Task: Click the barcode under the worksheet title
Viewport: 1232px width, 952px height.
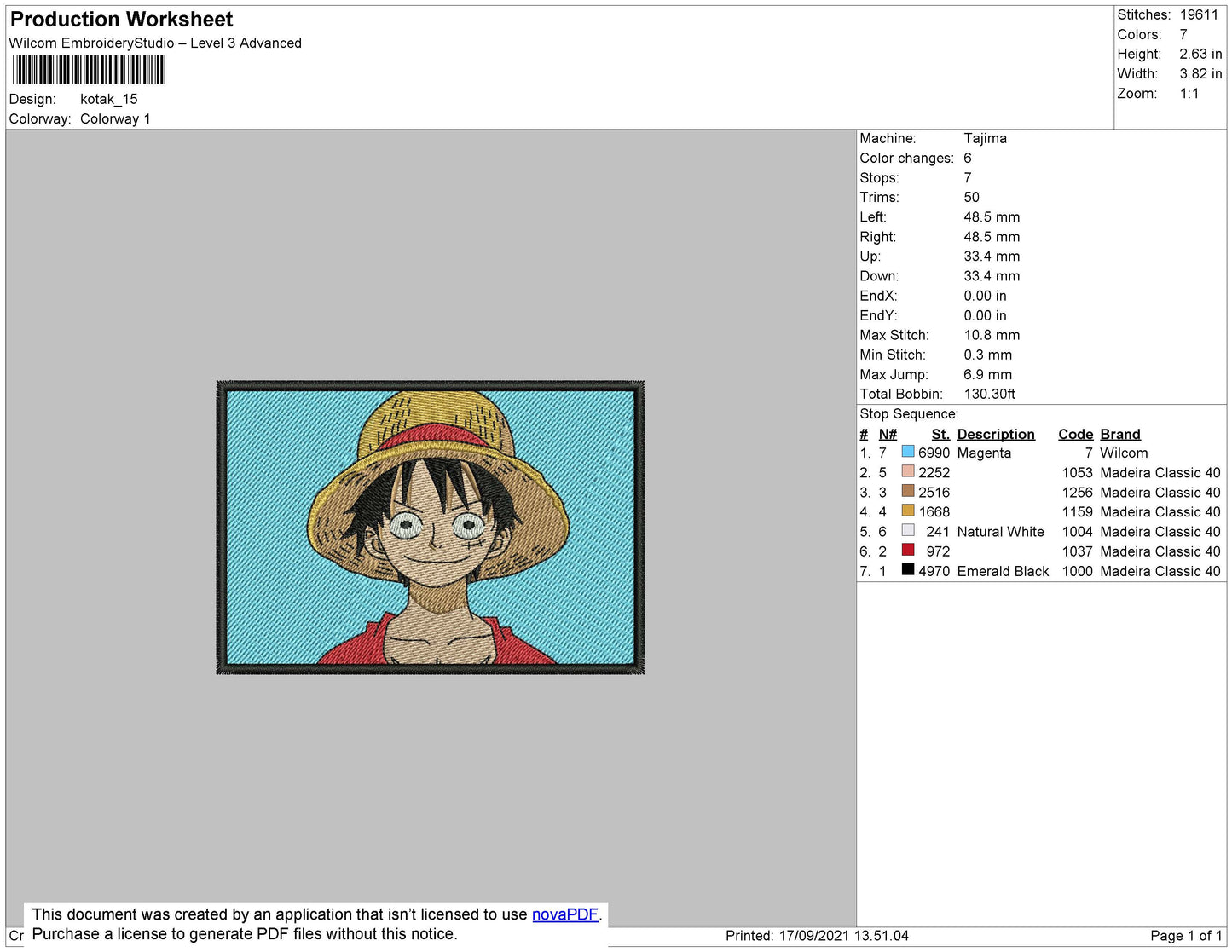Action: click(89, 70)
